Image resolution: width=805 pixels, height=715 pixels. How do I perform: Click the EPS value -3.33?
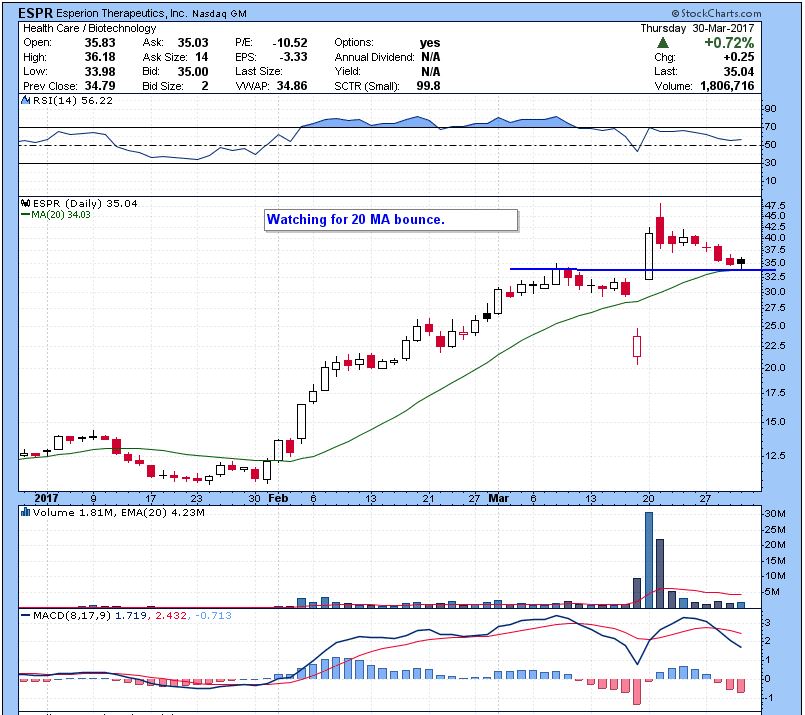(x=293, y=57)
